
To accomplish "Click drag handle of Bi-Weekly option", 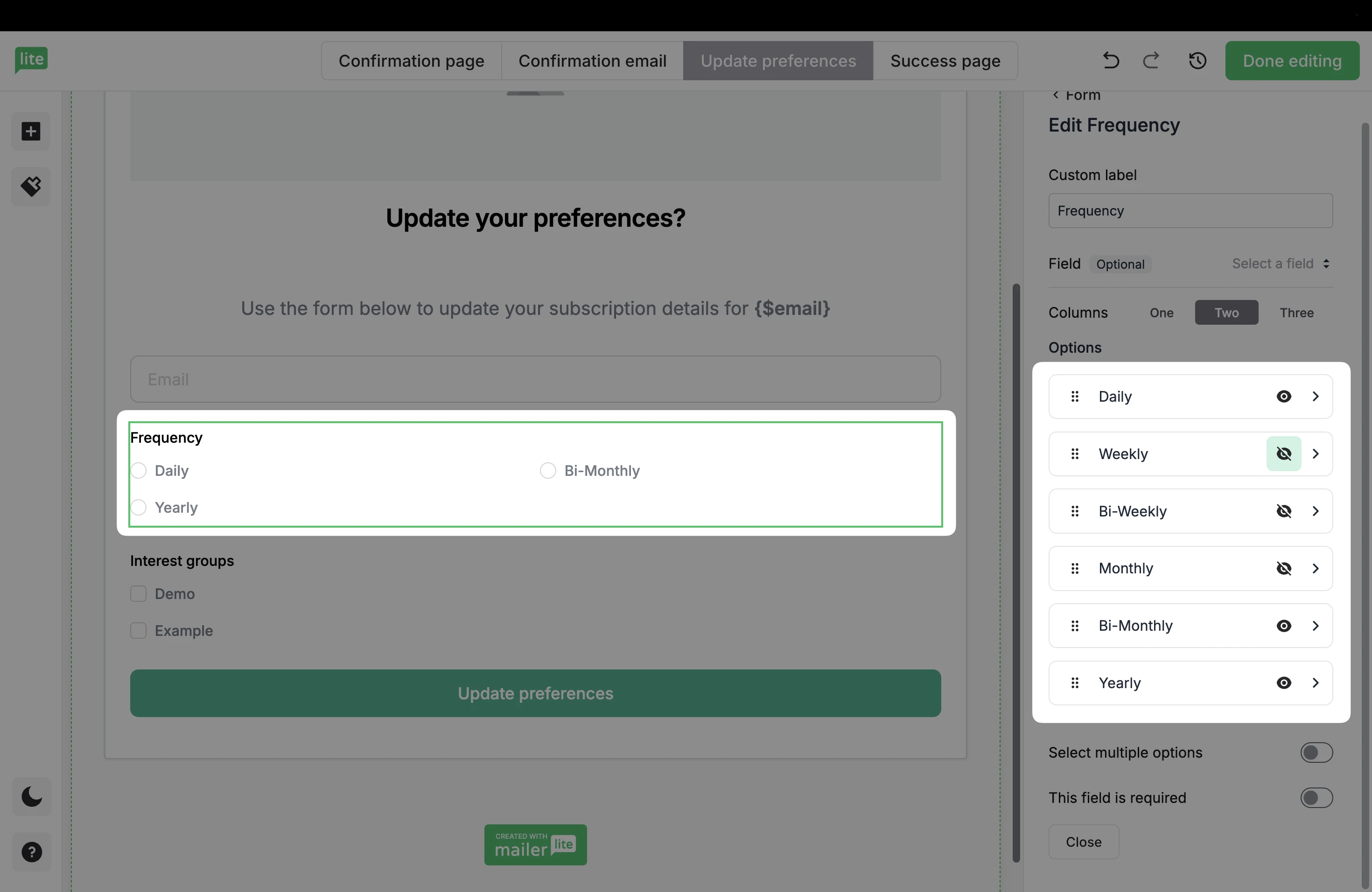I will click(x=1075, y=511).
